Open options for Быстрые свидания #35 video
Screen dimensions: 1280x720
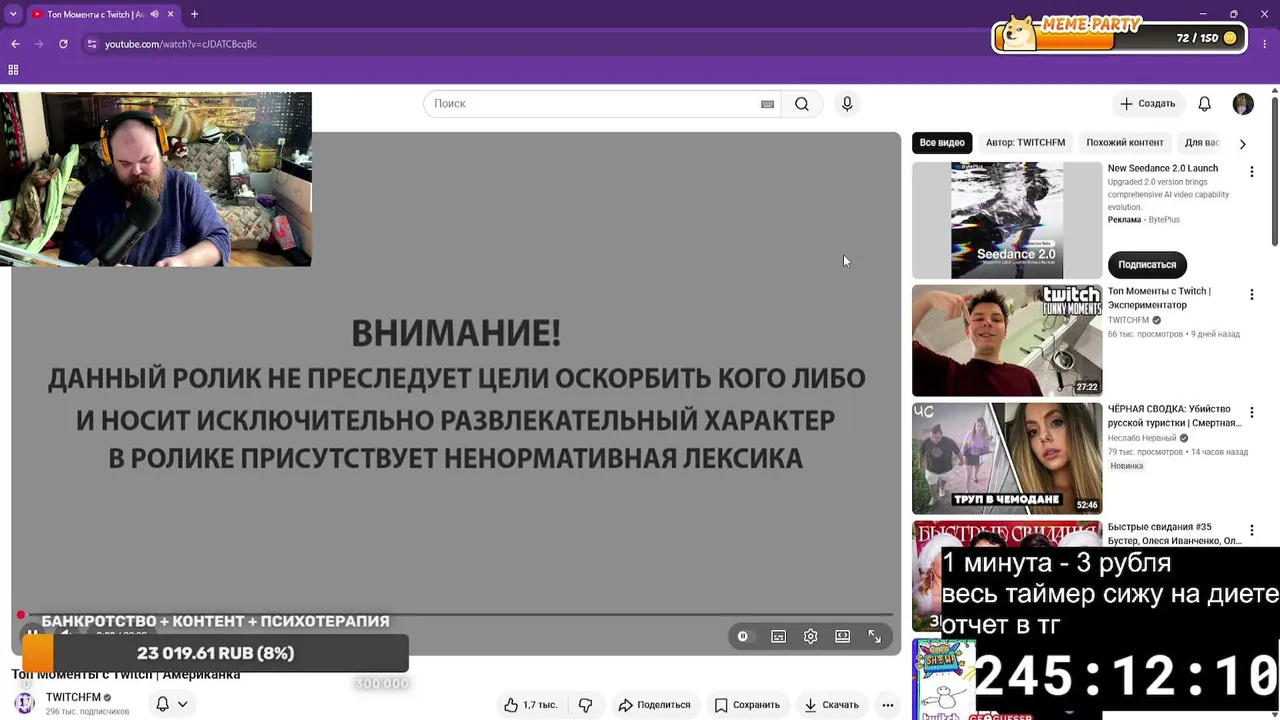[x=1251, y=531]
